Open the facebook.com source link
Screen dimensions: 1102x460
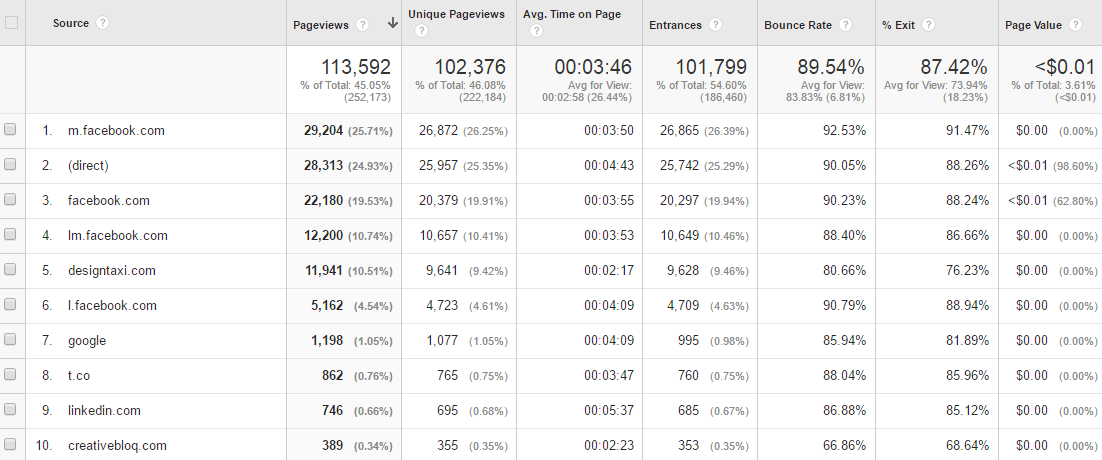coord(109,201)
